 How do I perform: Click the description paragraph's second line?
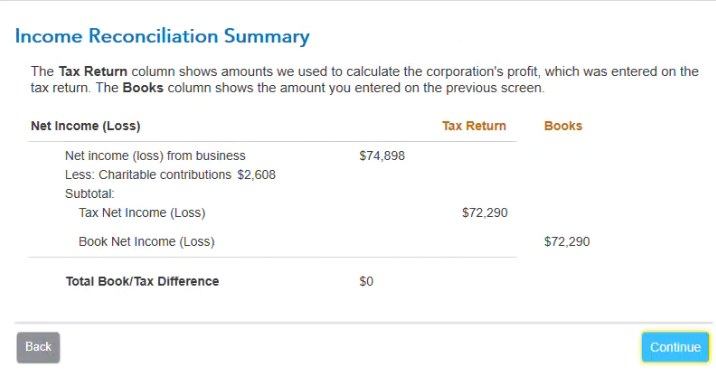coord(288,88)
